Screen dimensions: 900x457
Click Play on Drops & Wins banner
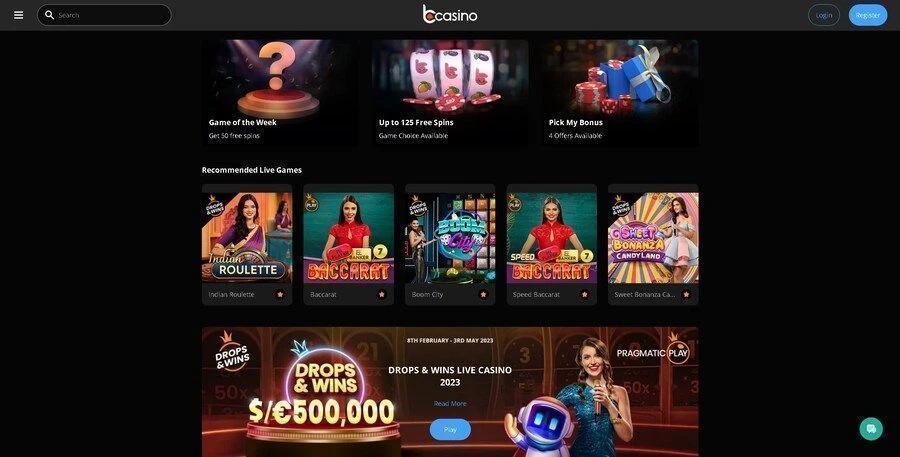coord(450,429)
